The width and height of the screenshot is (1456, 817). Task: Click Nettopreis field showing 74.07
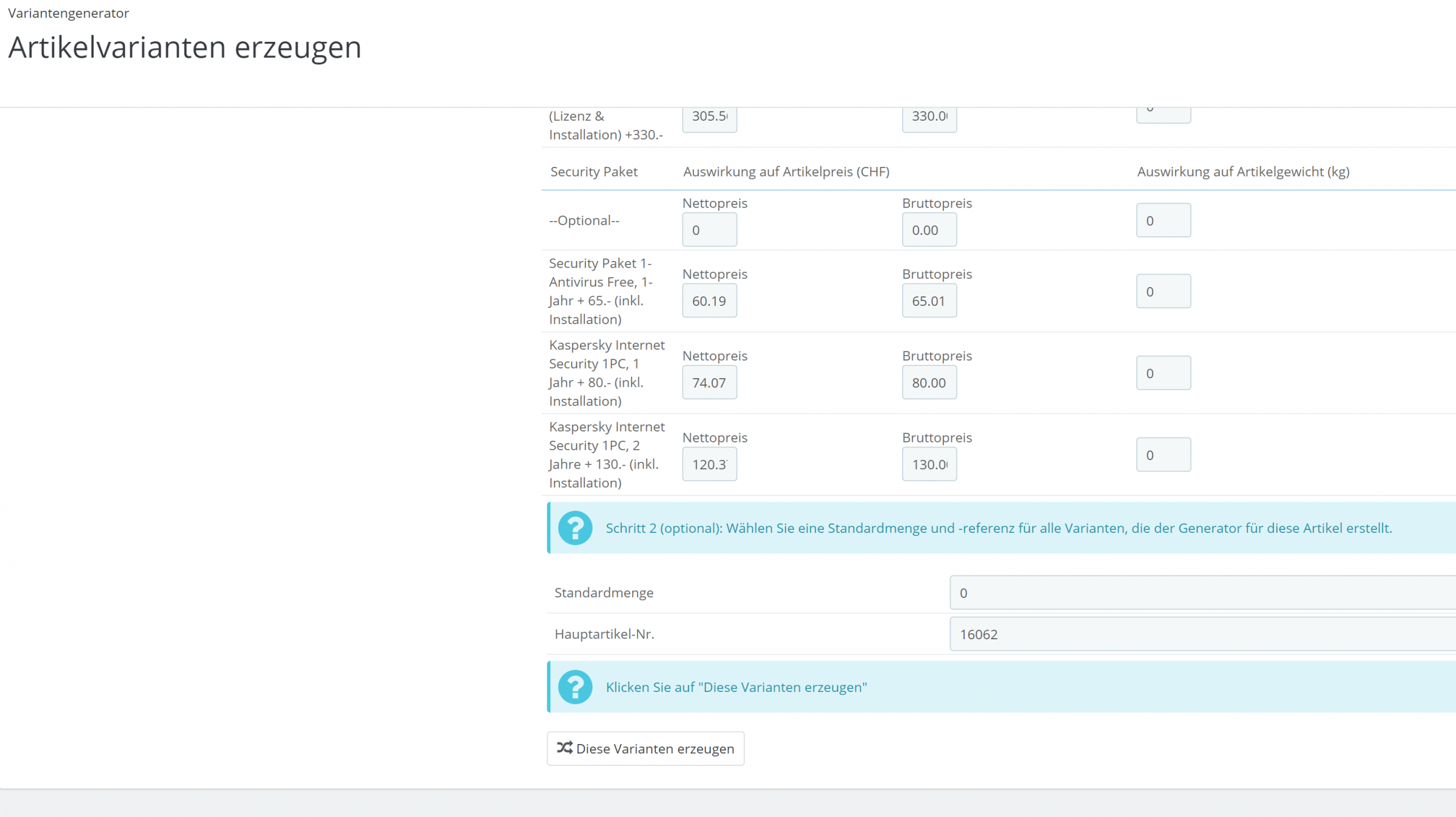[x=709, y=382]
